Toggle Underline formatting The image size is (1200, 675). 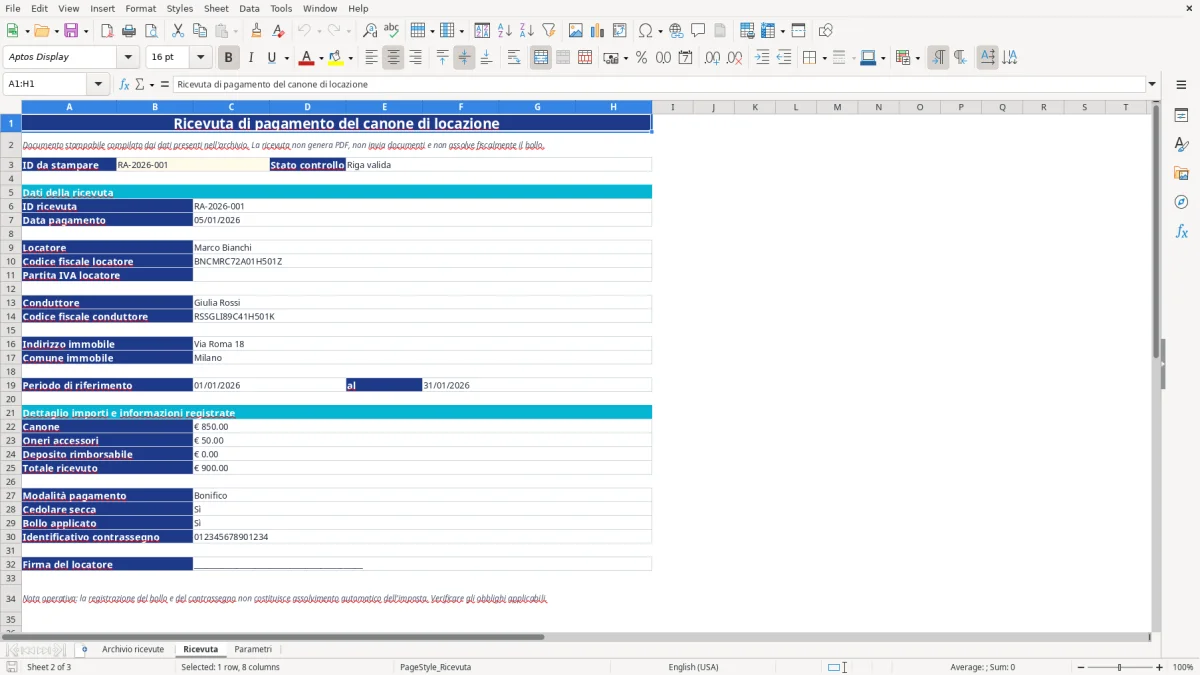click(x=272, y=58)
